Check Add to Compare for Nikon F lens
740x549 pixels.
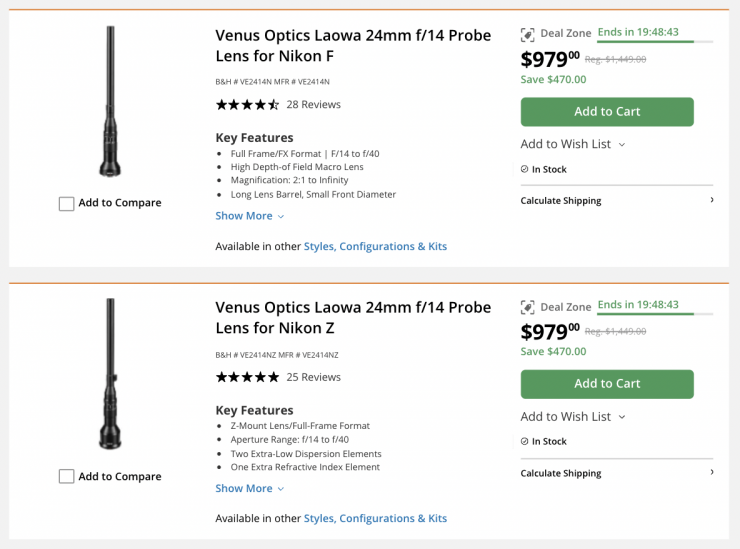[67, 204]
